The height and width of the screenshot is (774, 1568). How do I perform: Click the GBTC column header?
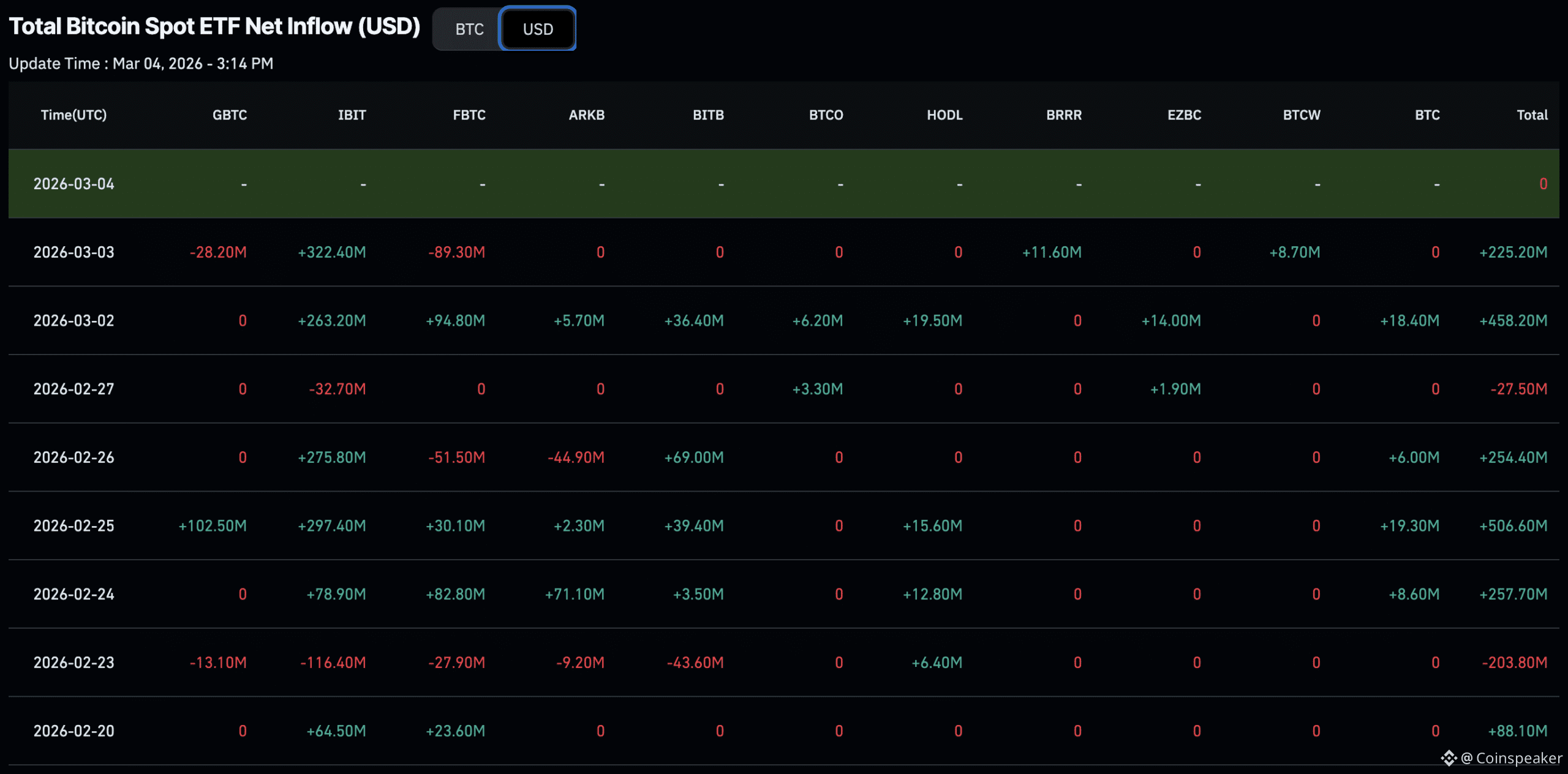[x=230, y=115]
